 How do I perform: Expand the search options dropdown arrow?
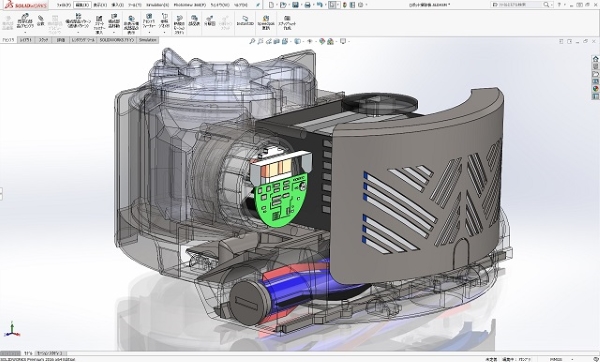551,5
